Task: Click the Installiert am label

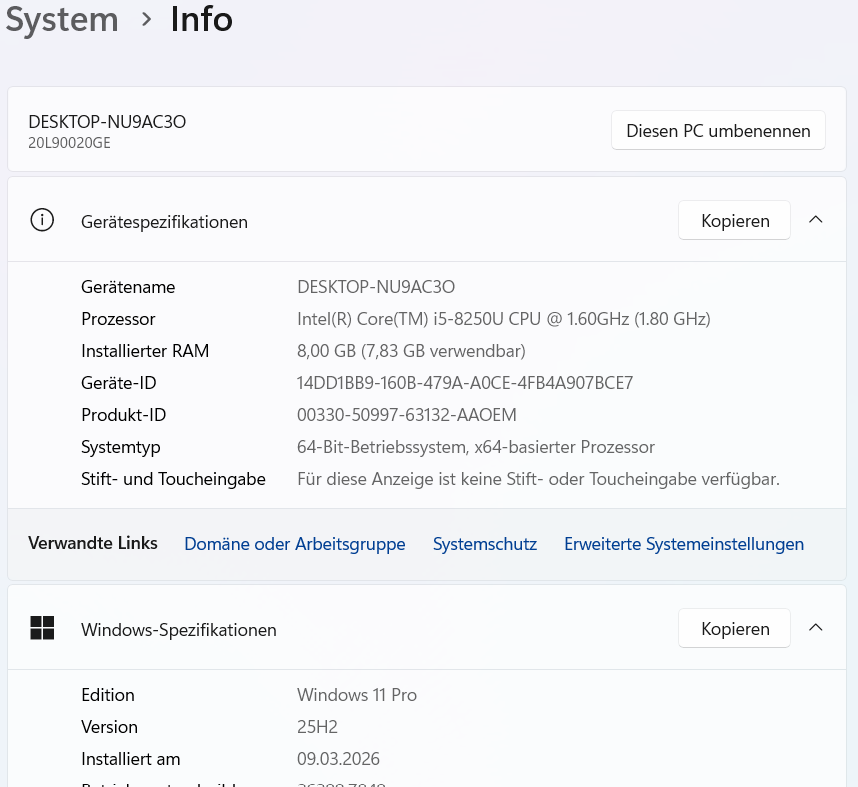Action: pos(131,759)
